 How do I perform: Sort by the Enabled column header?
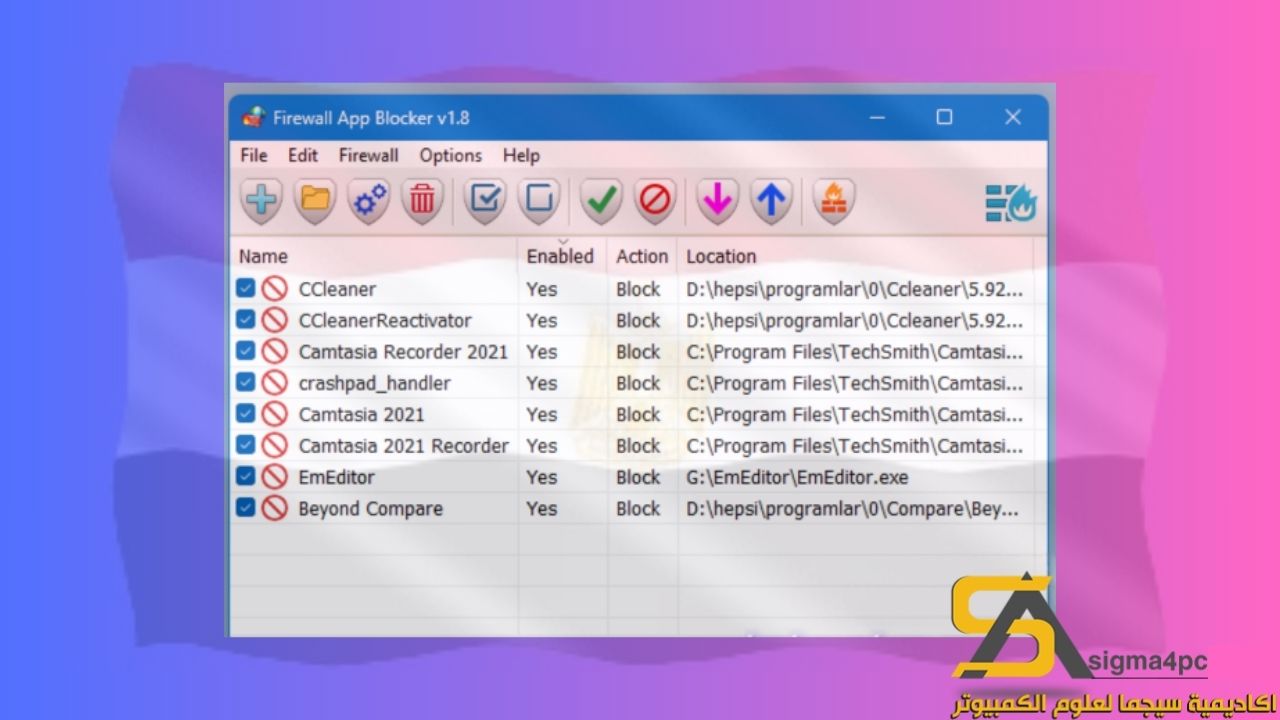(562, 256)
